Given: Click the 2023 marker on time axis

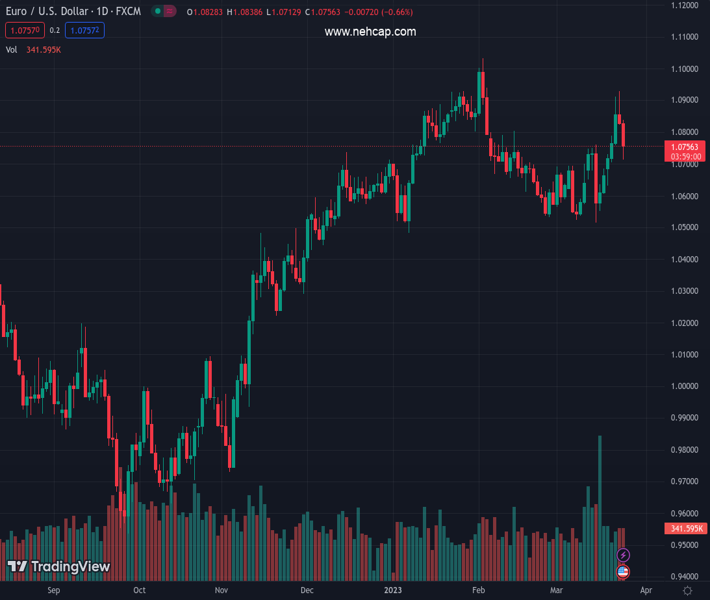Looking at the screenshot, I should [394, 591].
